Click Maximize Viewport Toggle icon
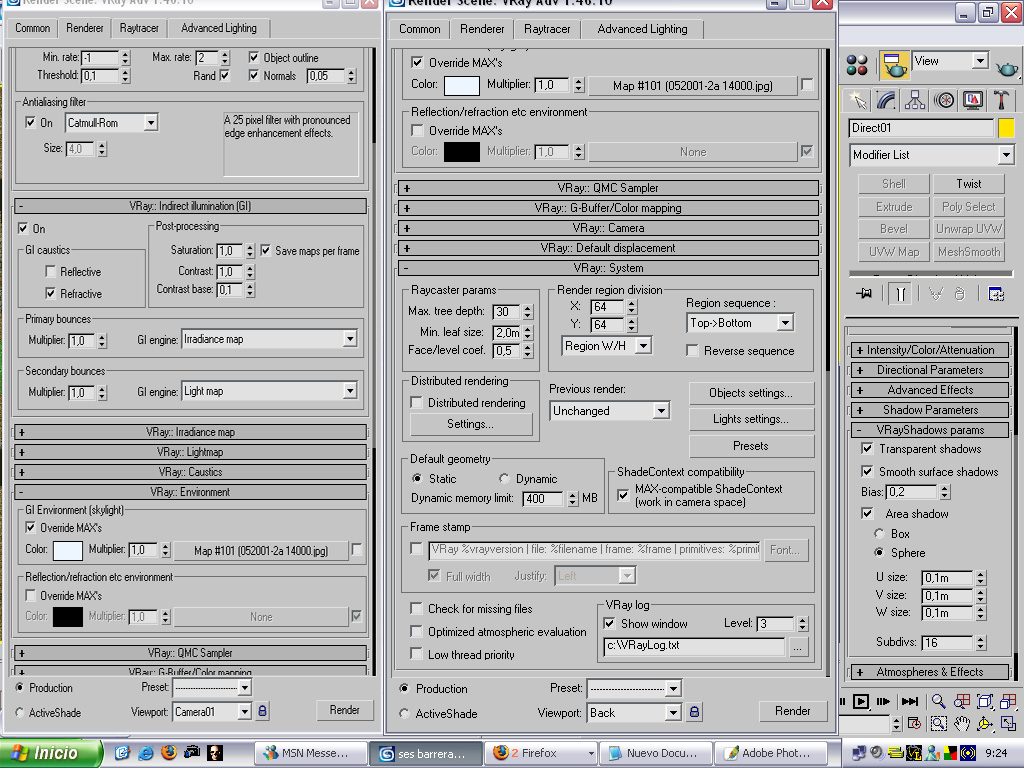1024x768 pixels. click(1008, 724)
